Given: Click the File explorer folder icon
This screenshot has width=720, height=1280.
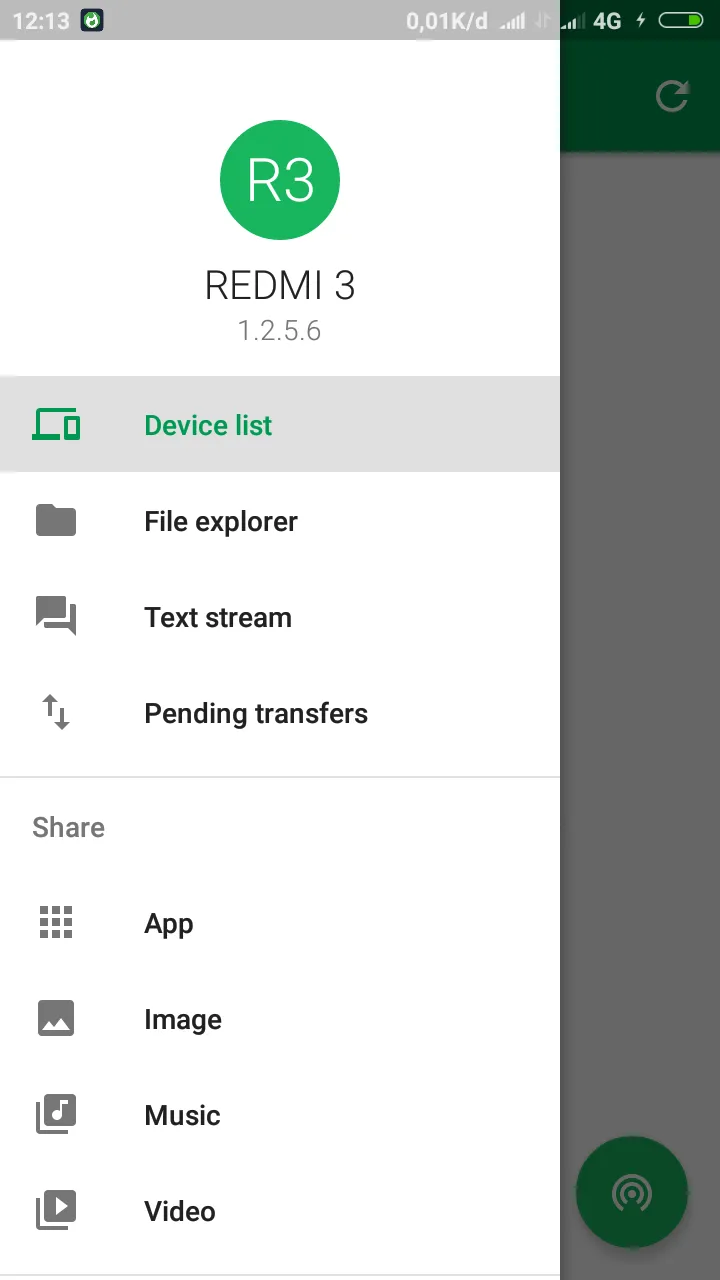Looking at the screenshot, I should [56, 521].
